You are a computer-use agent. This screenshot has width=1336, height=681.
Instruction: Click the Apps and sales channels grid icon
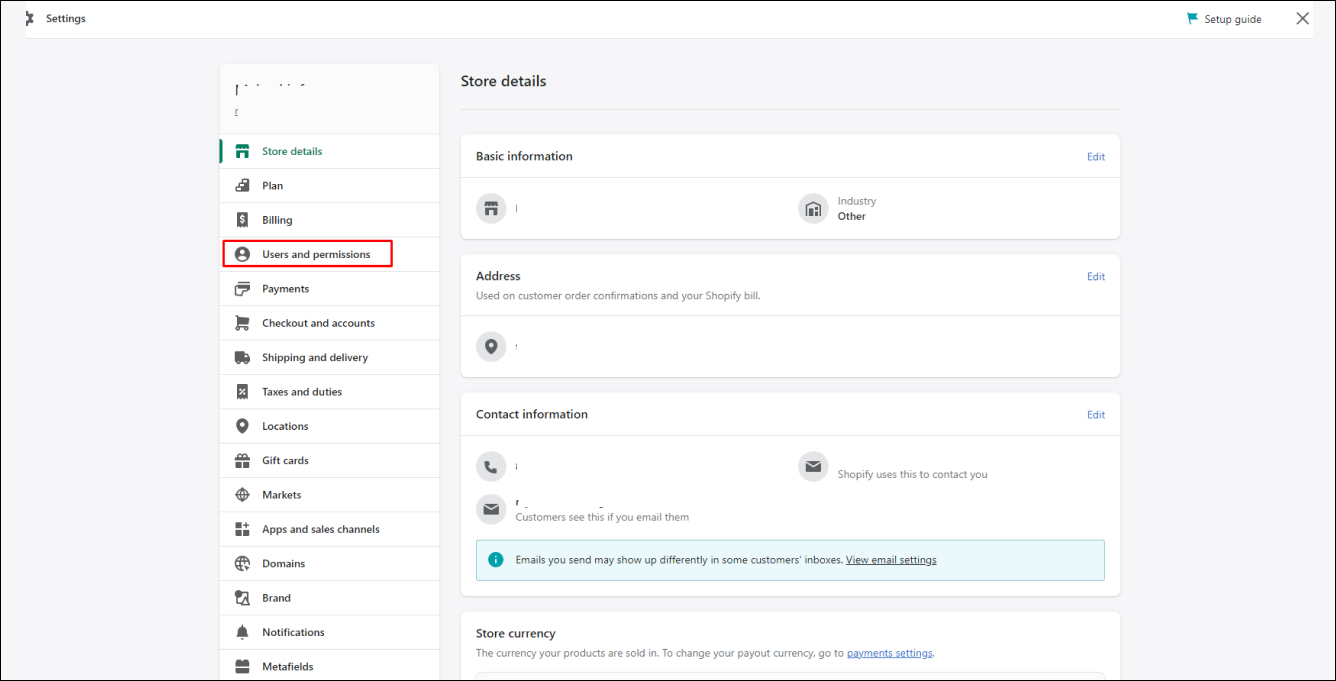[x=242, y=529]
